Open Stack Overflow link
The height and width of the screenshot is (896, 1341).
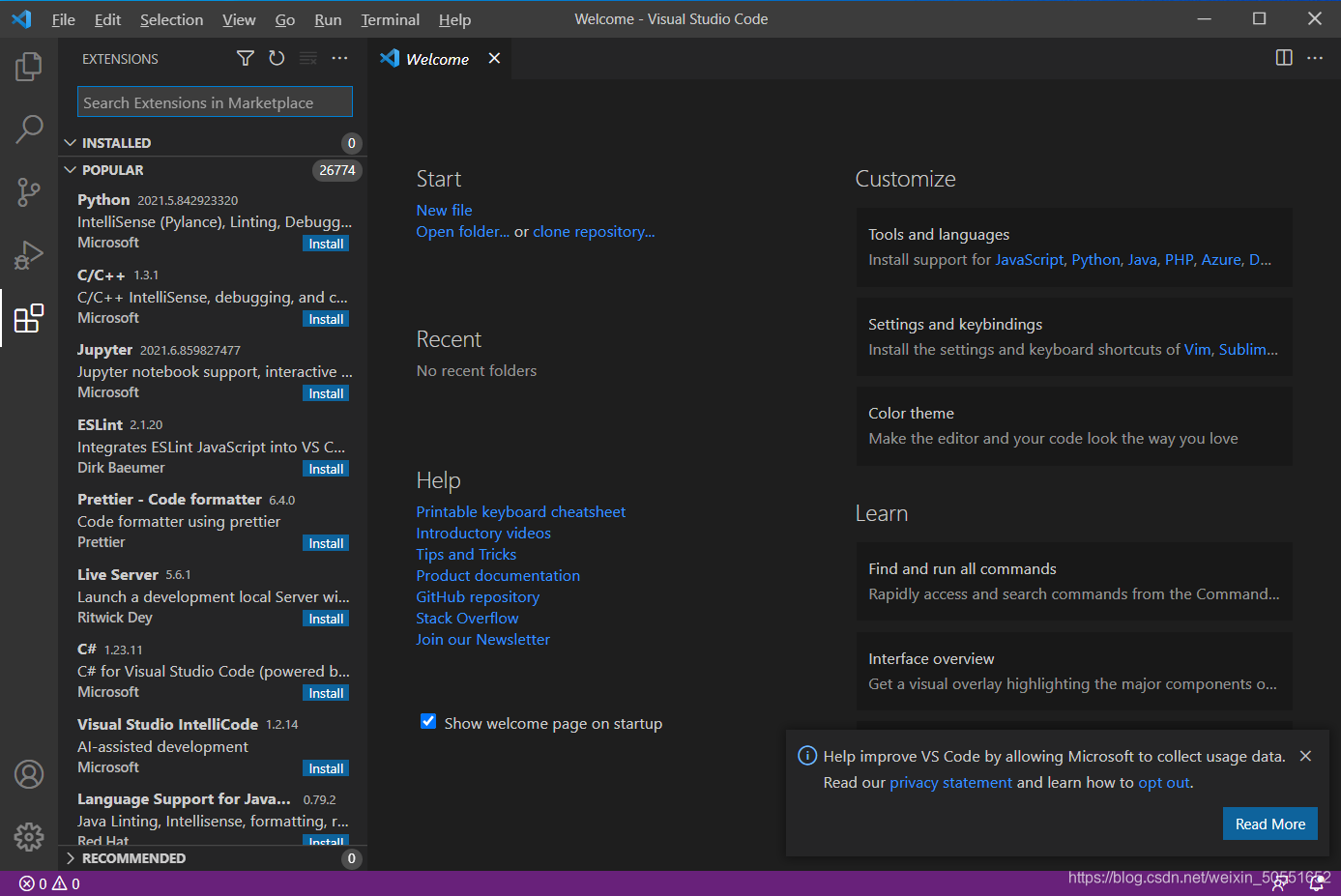click(467, 618)
